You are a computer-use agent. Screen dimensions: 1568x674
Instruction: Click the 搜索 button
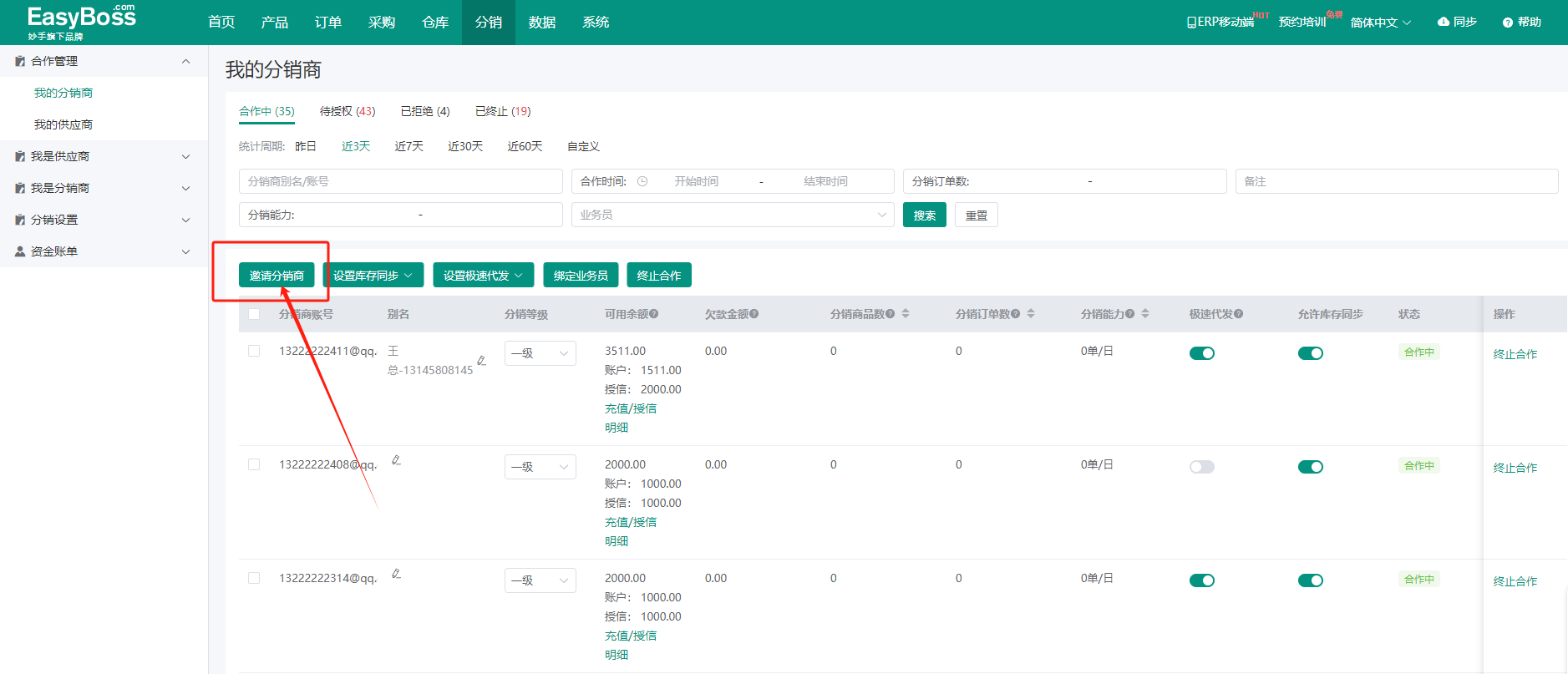(925, 215)
